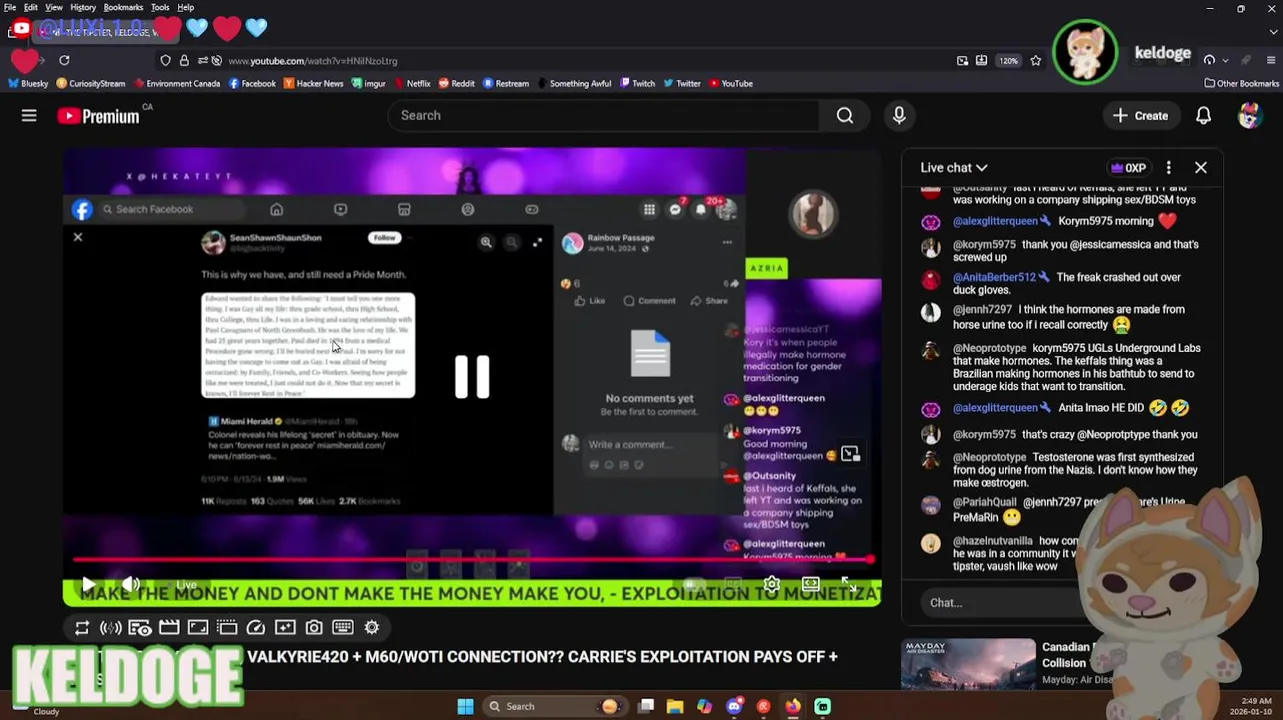Open the YouTube guide hamburger menu
This screenshot has height=720, width=1283.
29,116
